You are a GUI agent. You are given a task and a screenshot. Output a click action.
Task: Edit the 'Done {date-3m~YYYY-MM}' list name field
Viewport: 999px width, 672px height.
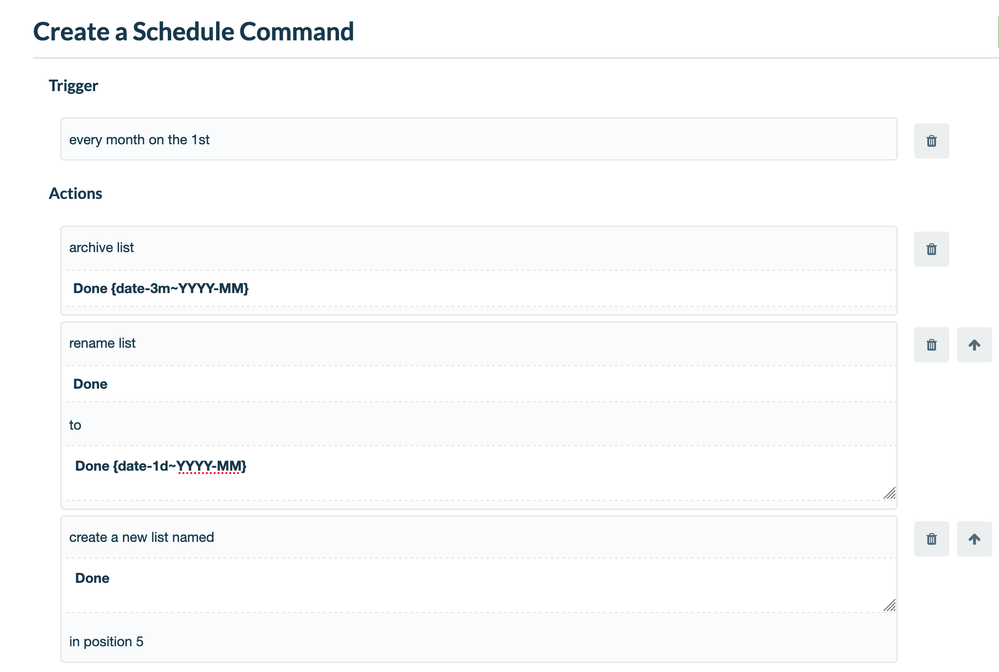(478, 289)
